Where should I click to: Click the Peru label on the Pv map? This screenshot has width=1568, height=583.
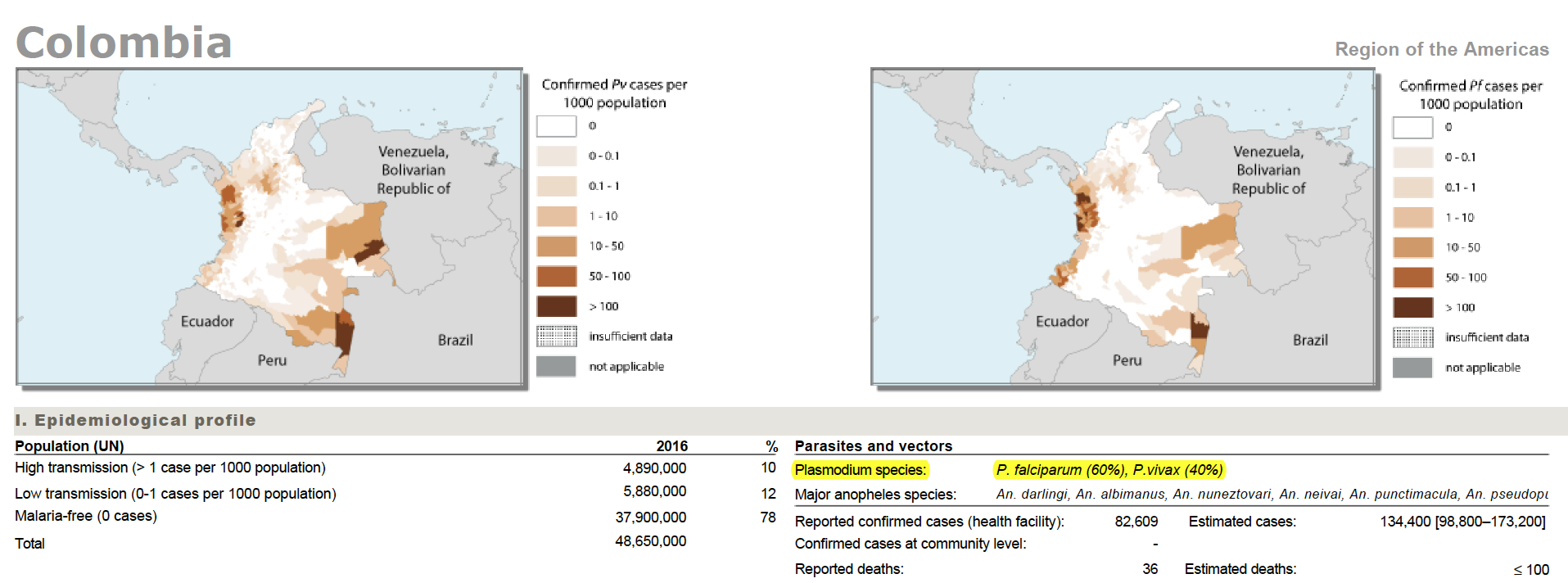pos(272,360)
